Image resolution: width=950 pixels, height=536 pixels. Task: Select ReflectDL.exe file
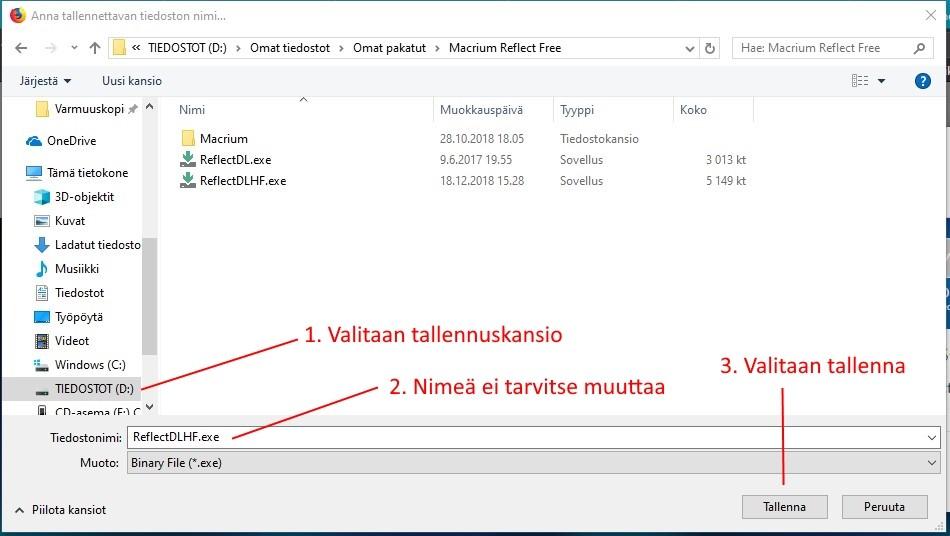(x=235, y=160)
